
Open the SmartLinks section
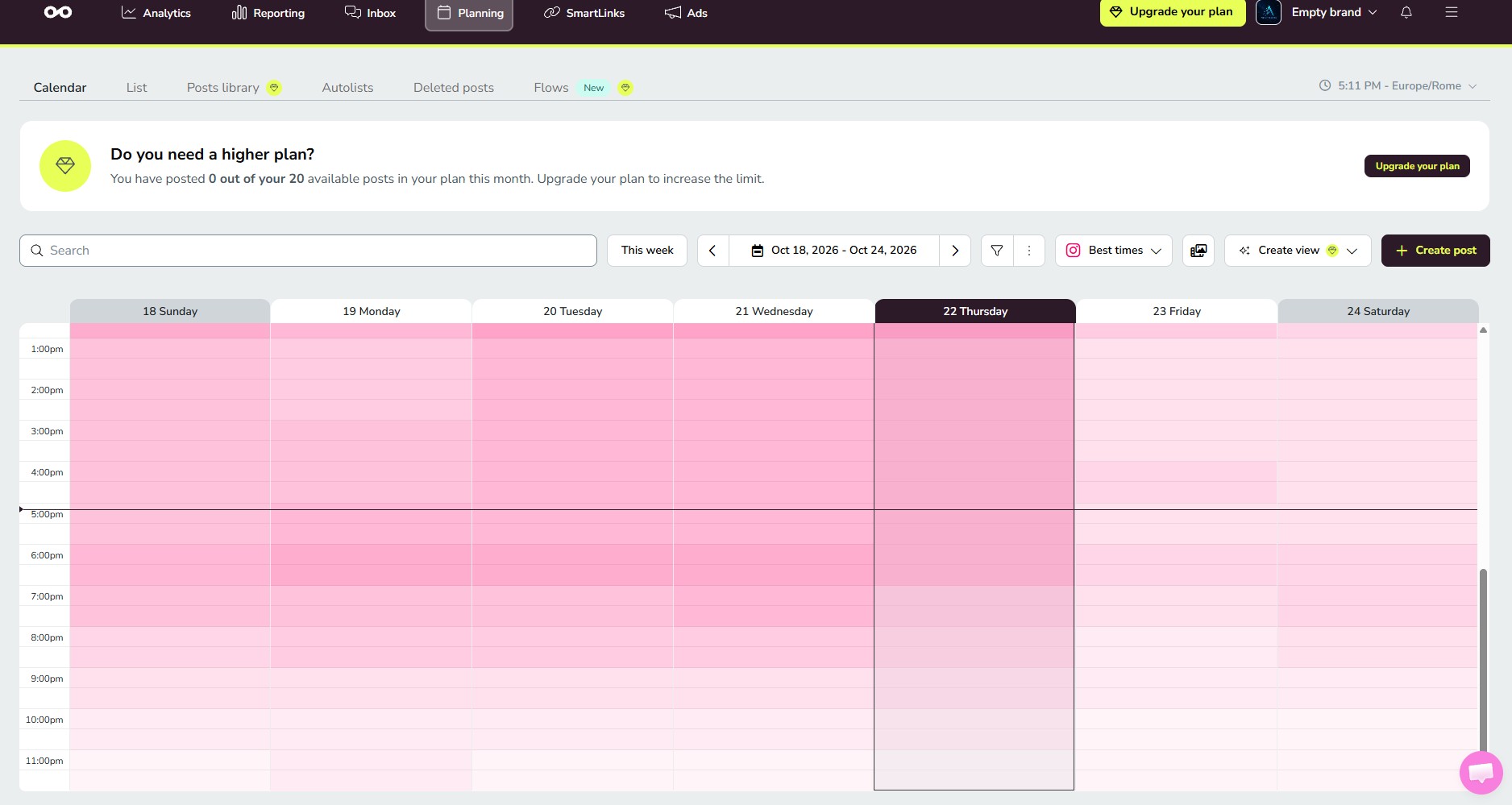coord(584,13)
